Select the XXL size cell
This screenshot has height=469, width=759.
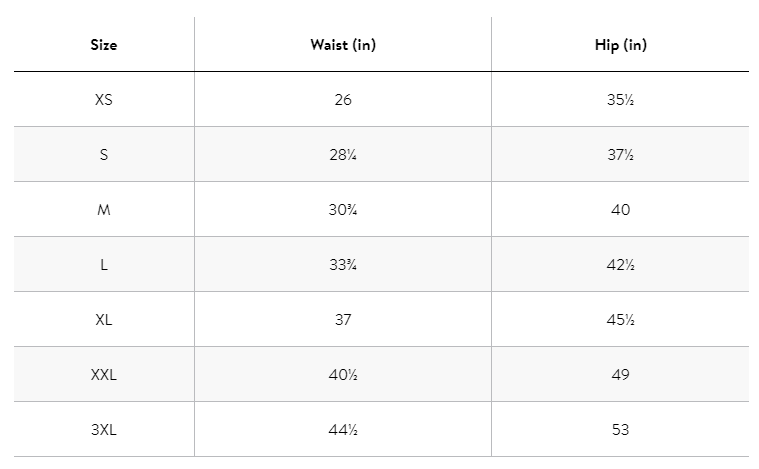tap(103, 375)
